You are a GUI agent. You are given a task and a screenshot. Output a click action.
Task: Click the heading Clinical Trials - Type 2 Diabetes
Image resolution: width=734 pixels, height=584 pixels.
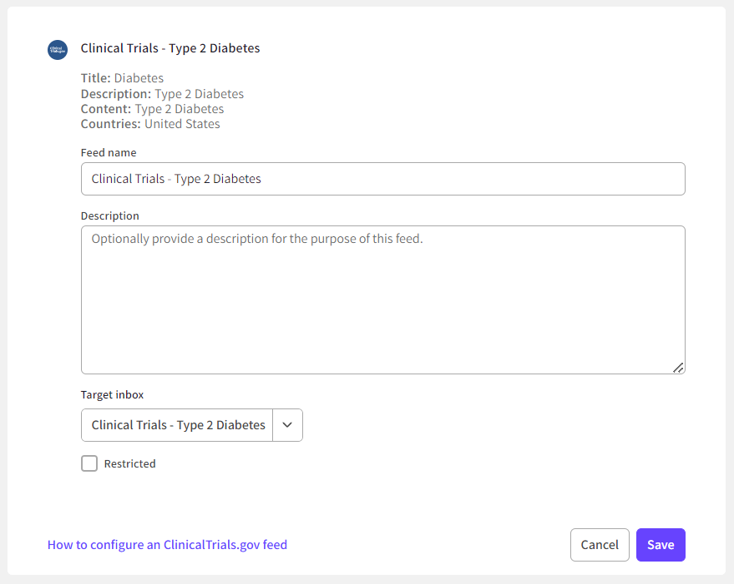tap(170, 48)
